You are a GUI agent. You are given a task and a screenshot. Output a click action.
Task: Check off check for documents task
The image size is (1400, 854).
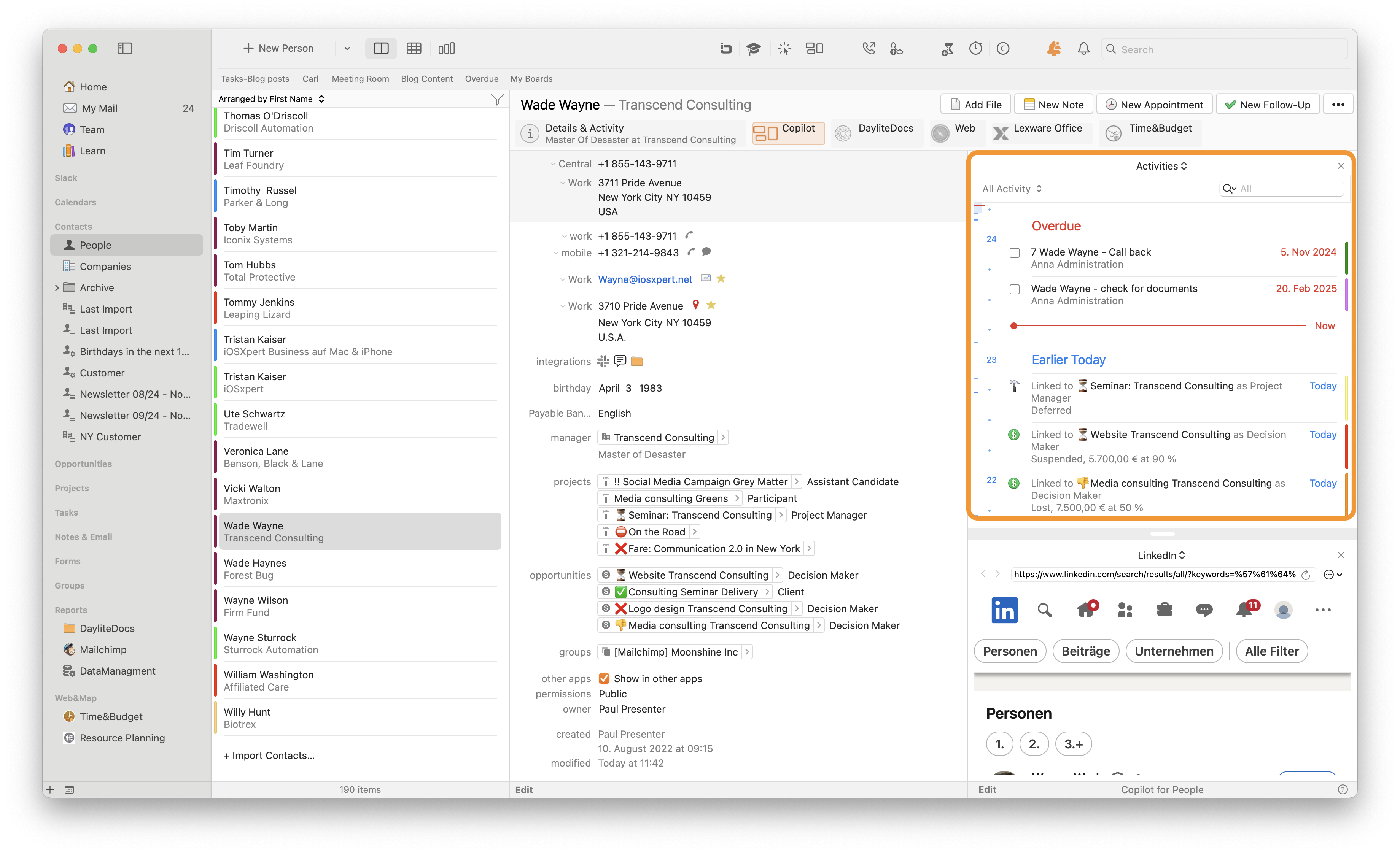pos(1014,290)
